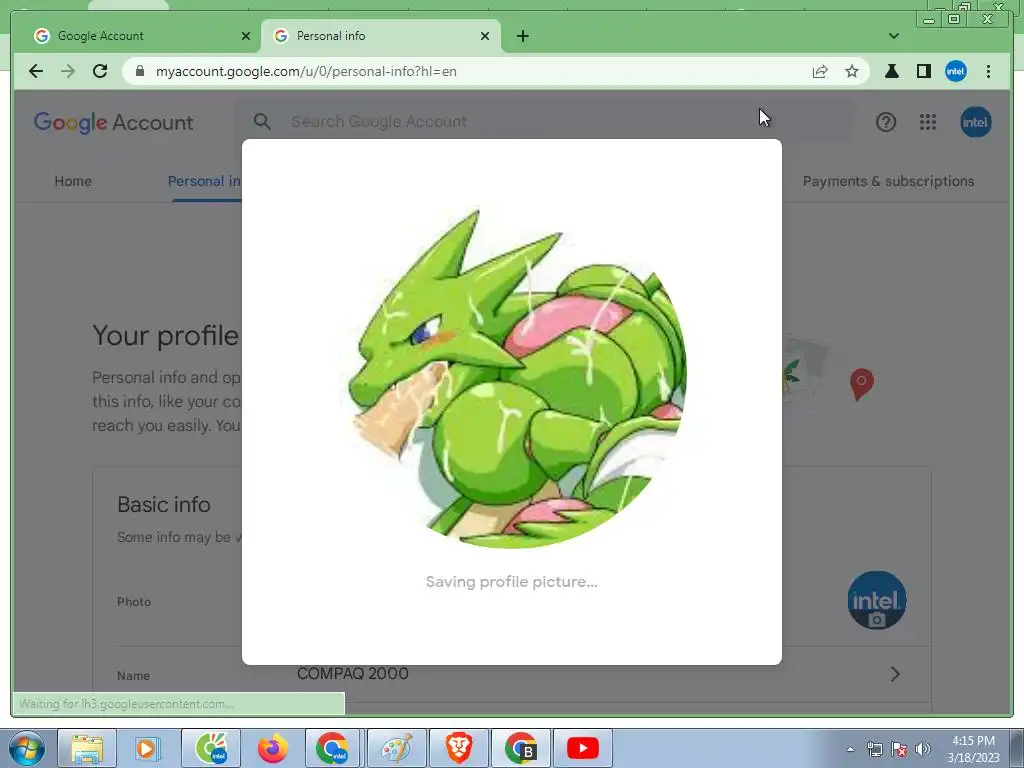Open the Windows Start orb
1024x768 pixels.
(x=27, y=748)
